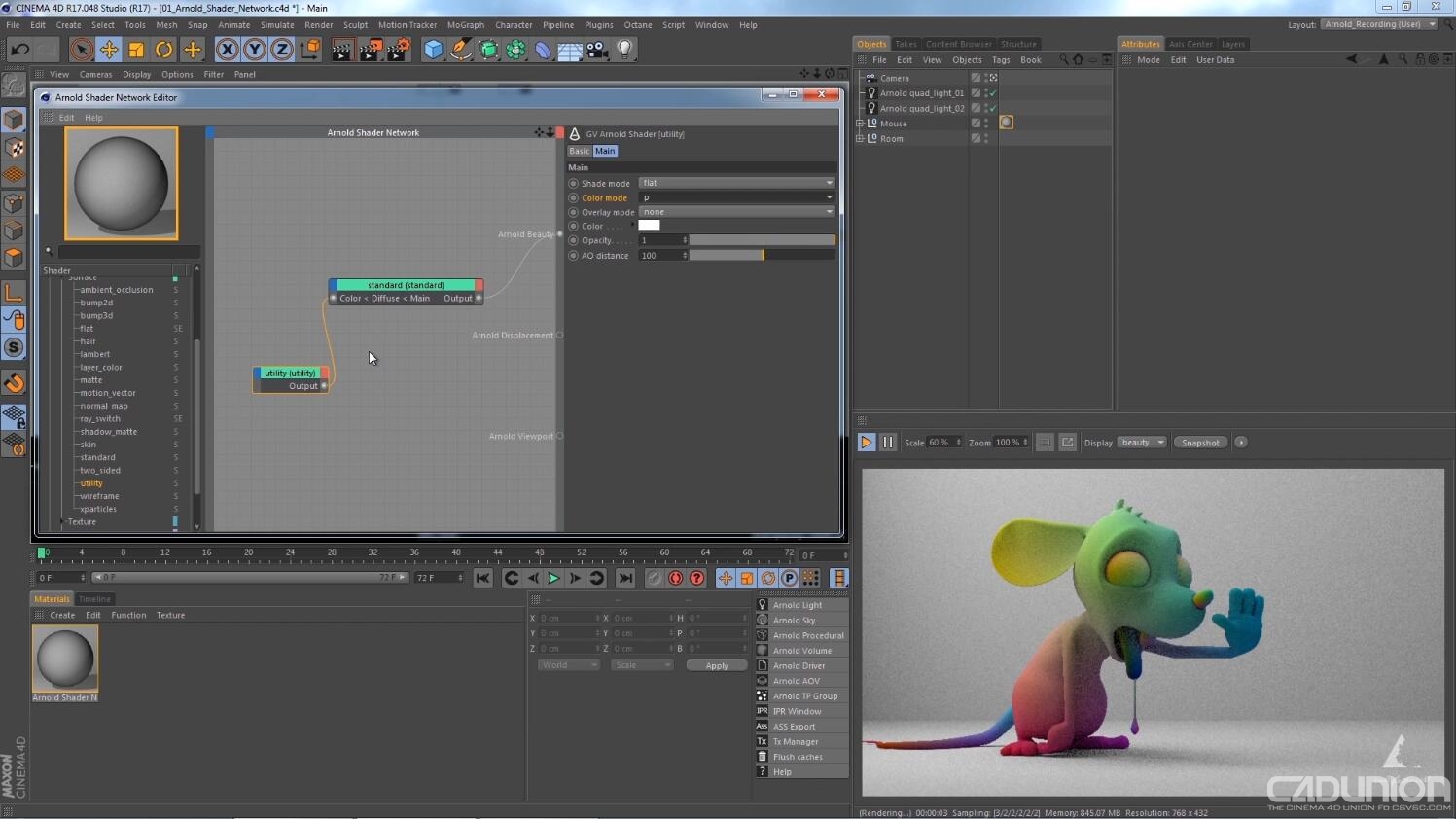
Task: Open the Shade mode dropdown
Action: pyautogui.click(x=737, y=183)
